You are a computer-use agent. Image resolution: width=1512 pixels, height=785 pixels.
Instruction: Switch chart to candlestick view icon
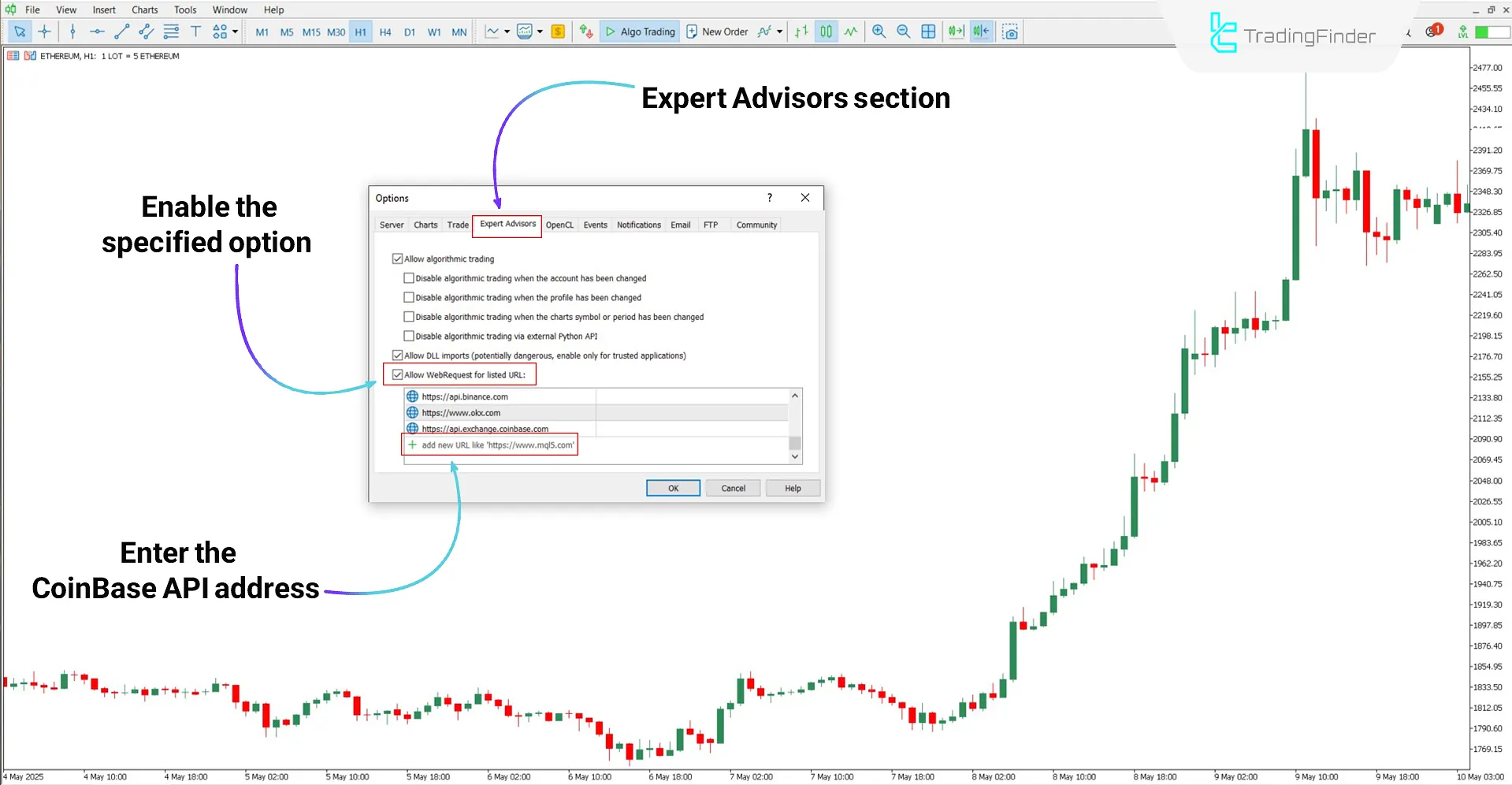click(x=826, y=32)
